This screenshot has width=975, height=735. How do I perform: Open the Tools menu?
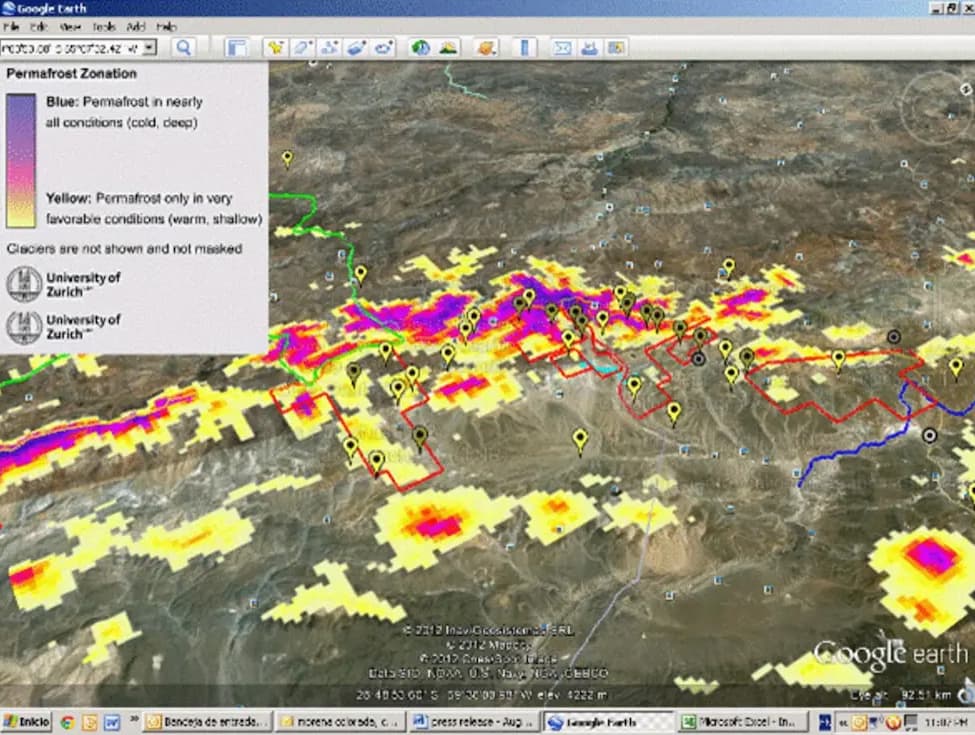coord(103,26)
